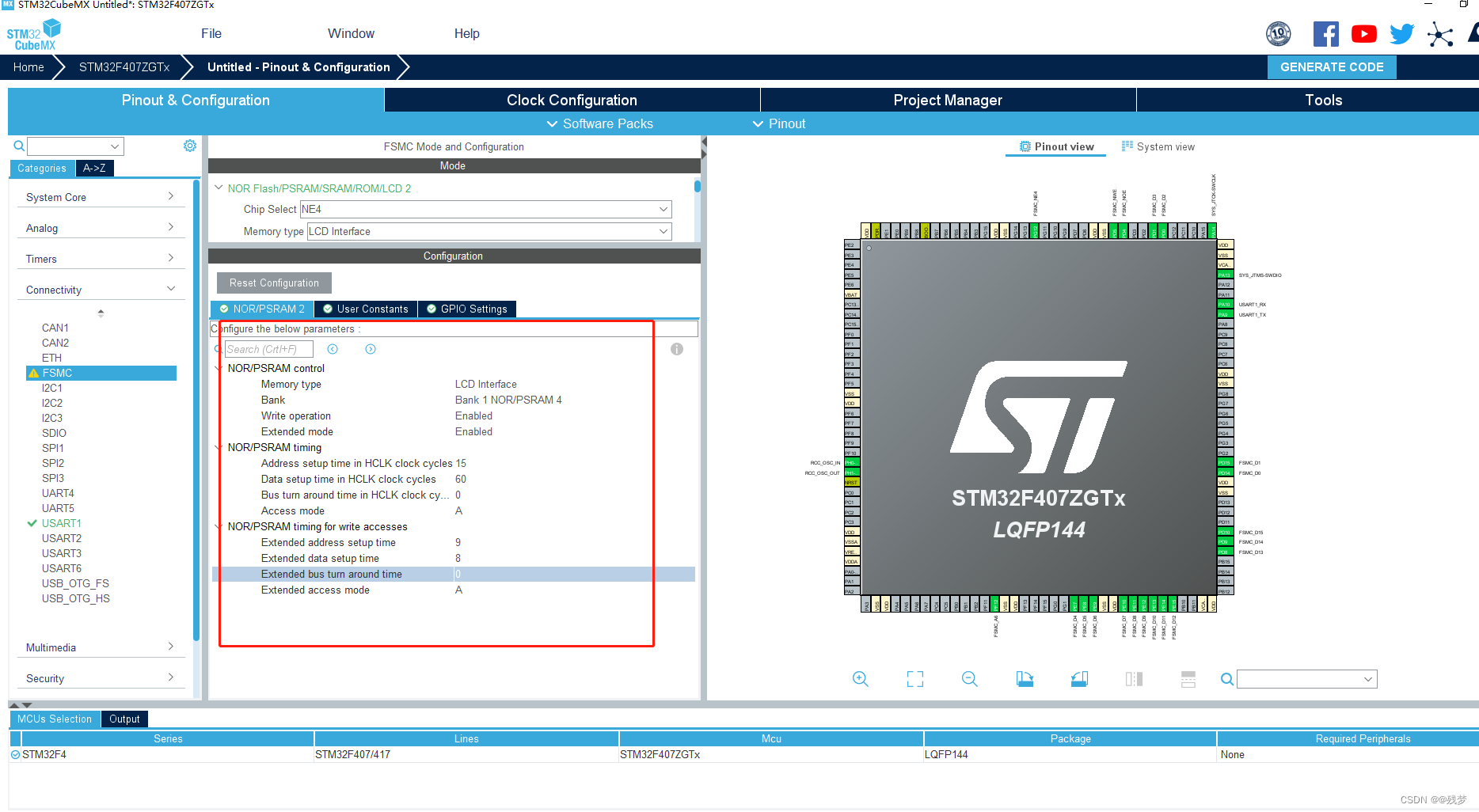1479x812 pixels.
Task: Toggle the User Constants section
Action: [365, 309]
